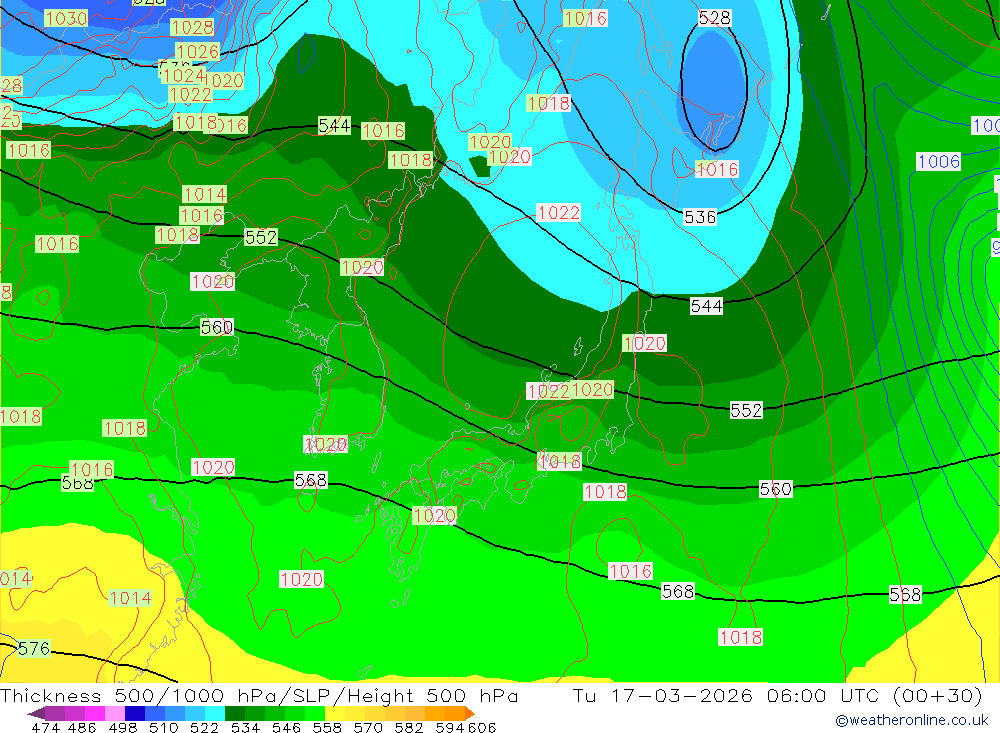Click the "1024" isobar label

183,76
